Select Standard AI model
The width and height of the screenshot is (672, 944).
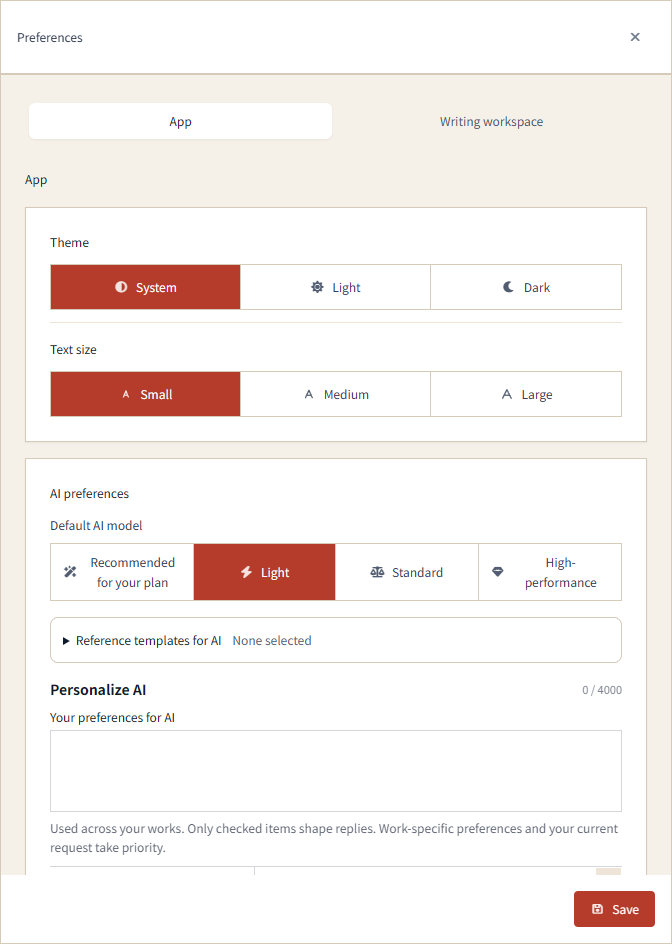(x=407, y=572)
